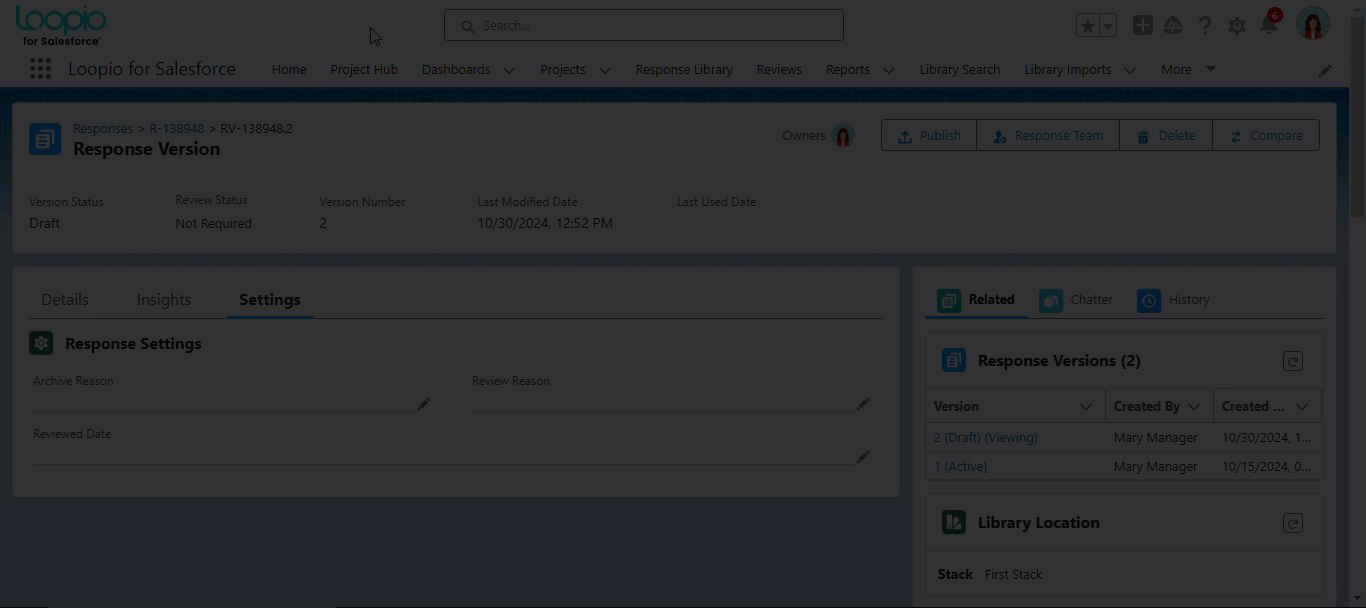Viewport: 1366px width, 608px height.
Task: Edit the Reviewed Date field pencil
Action: click(863, 457)
